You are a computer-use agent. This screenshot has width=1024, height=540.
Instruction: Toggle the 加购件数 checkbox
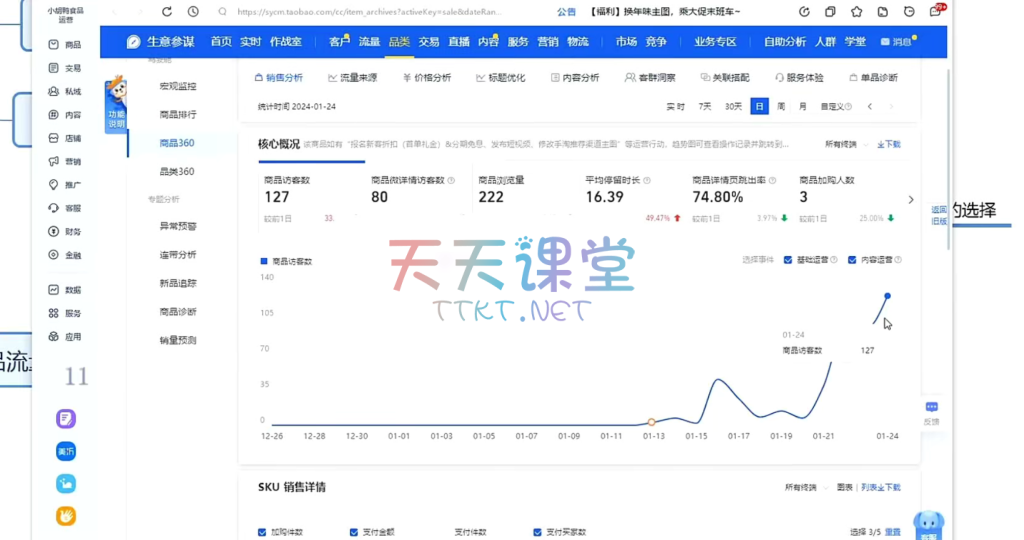pyautogui.click(x=263, y=532)
